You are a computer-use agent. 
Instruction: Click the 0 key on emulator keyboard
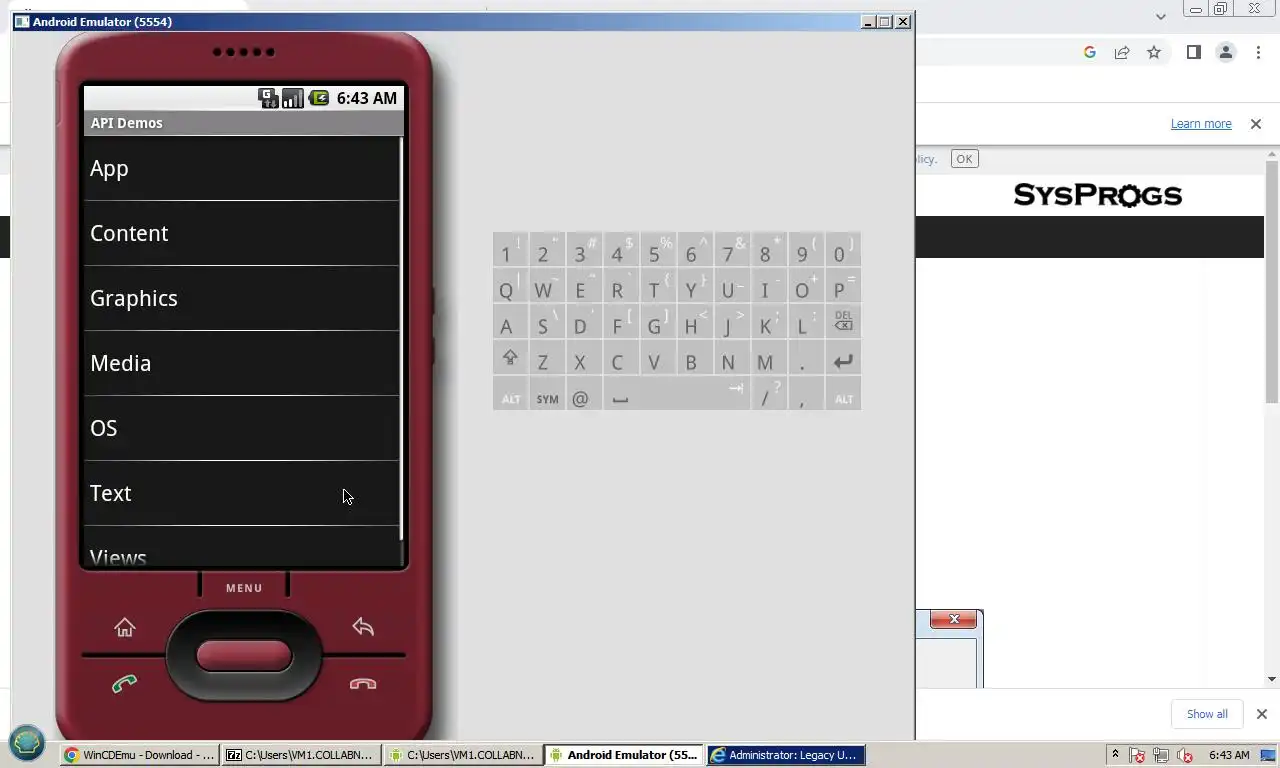[x=843, y=250]
